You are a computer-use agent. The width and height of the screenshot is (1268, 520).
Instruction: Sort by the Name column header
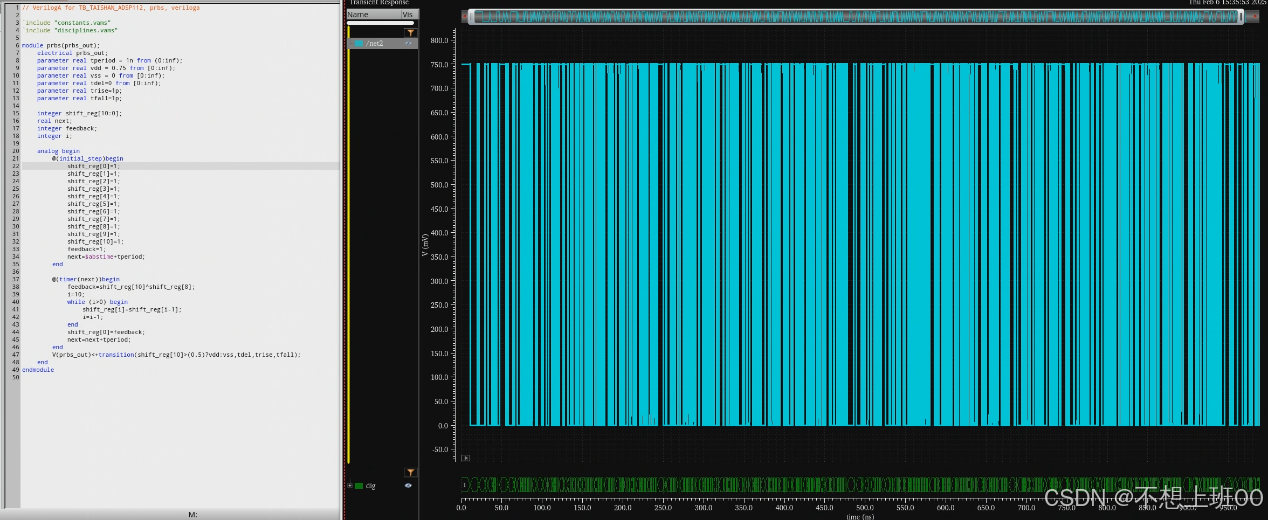(x=372, y=15)
